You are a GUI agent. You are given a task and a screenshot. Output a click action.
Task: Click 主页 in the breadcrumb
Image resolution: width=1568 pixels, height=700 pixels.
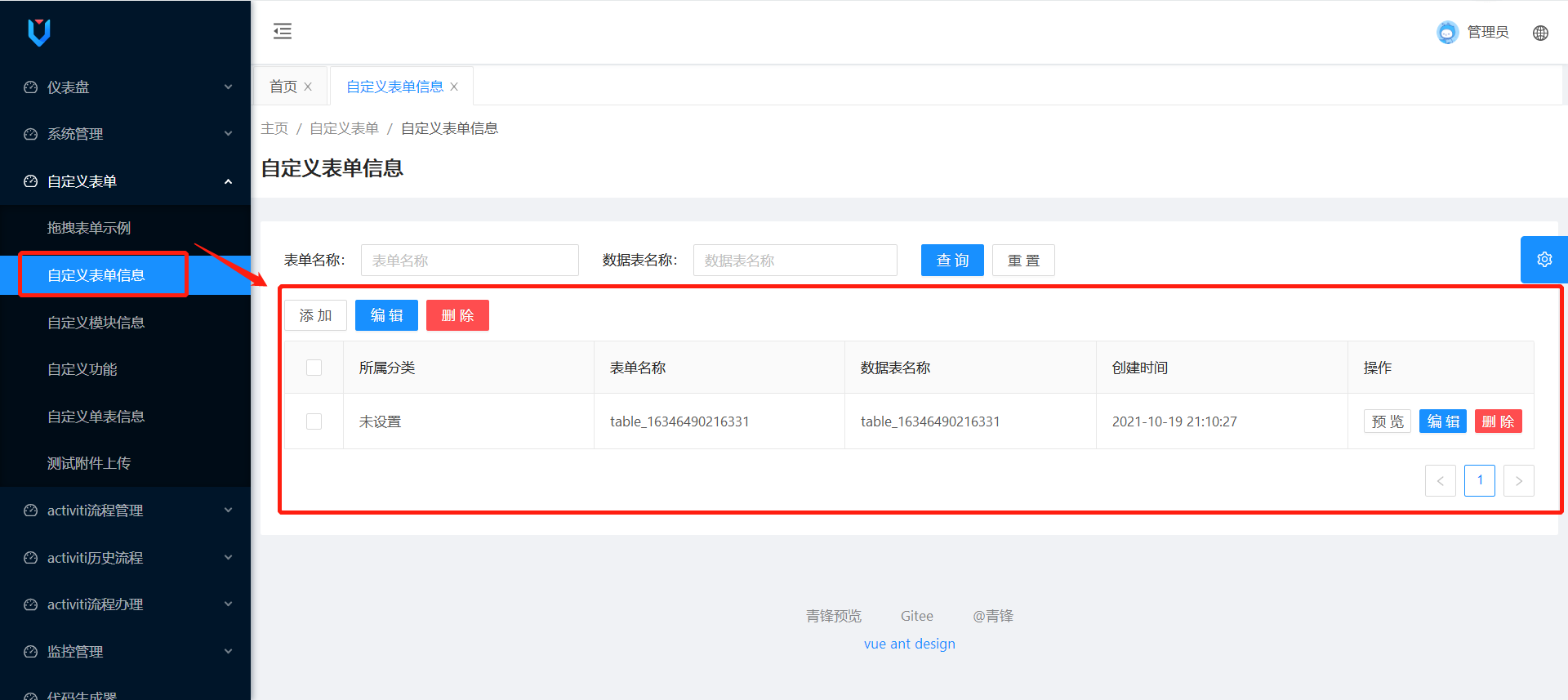click(x=274, y=128)
